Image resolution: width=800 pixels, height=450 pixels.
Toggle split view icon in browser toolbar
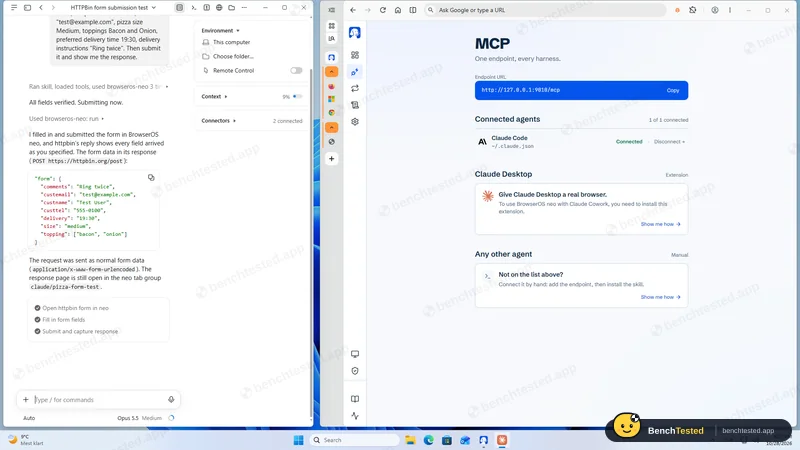click(413, 10)
